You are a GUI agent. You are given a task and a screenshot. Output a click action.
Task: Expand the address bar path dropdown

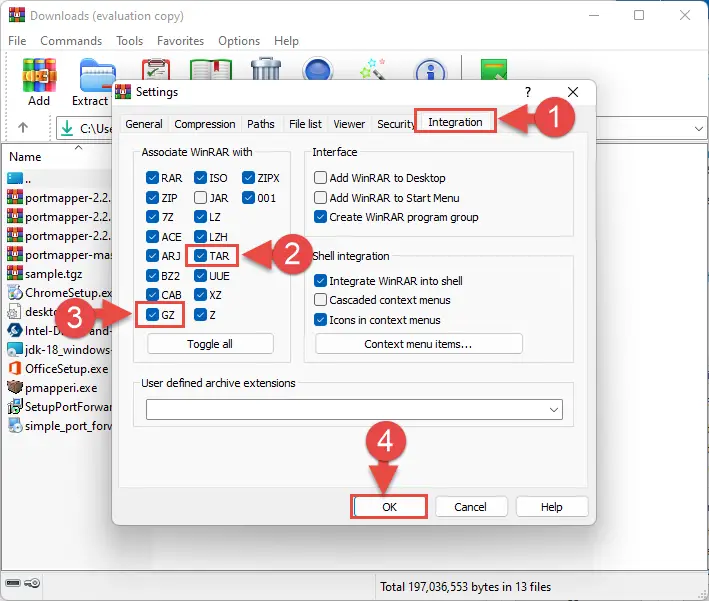(699, 128)
